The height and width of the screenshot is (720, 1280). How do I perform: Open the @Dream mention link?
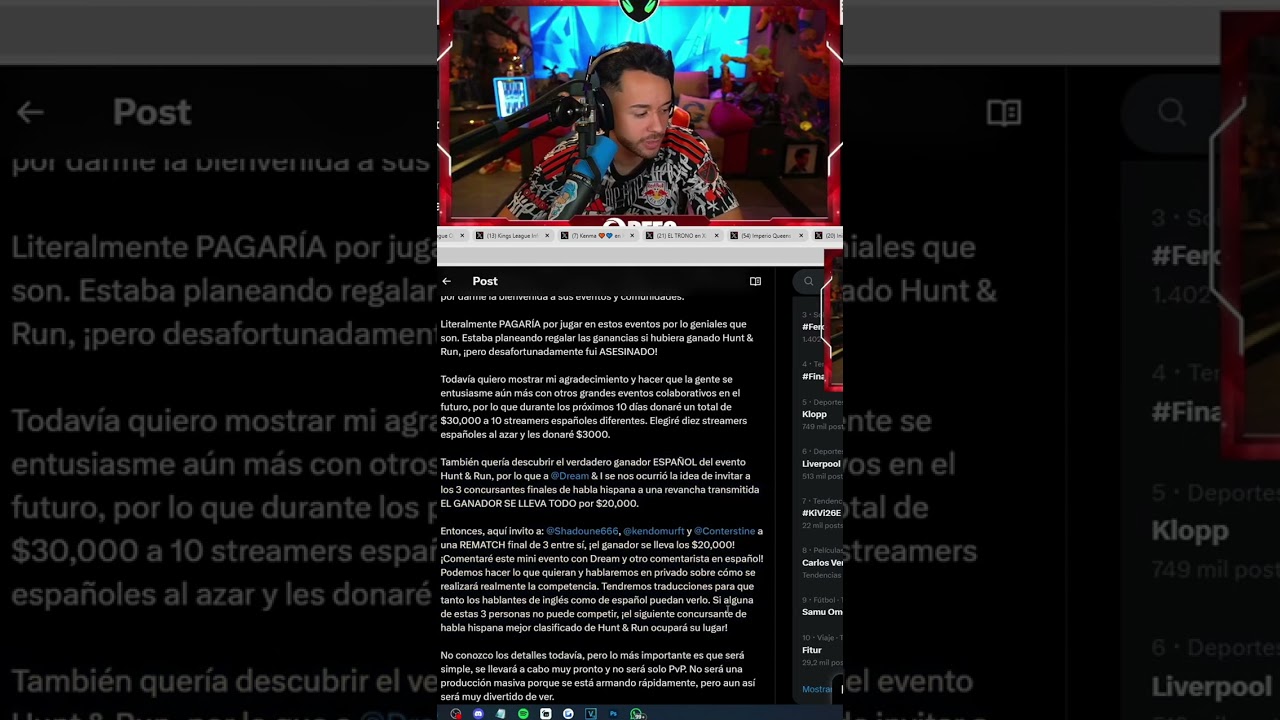click(570, 476)
